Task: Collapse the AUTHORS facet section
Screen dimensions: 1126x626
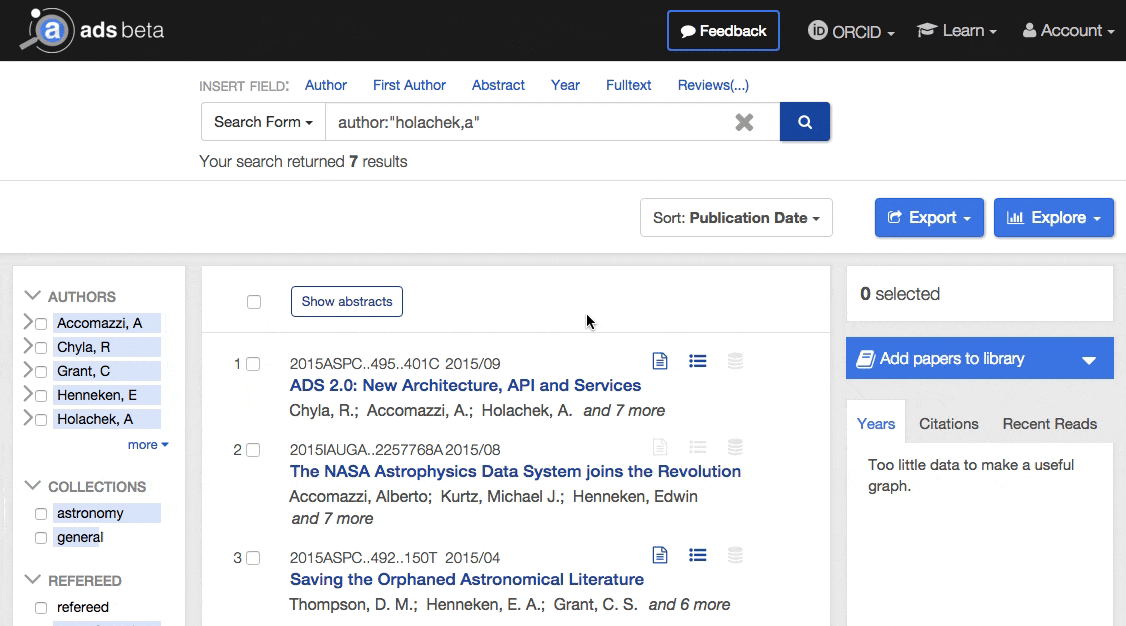Action: pyautogui.click(x=33, y=296)
